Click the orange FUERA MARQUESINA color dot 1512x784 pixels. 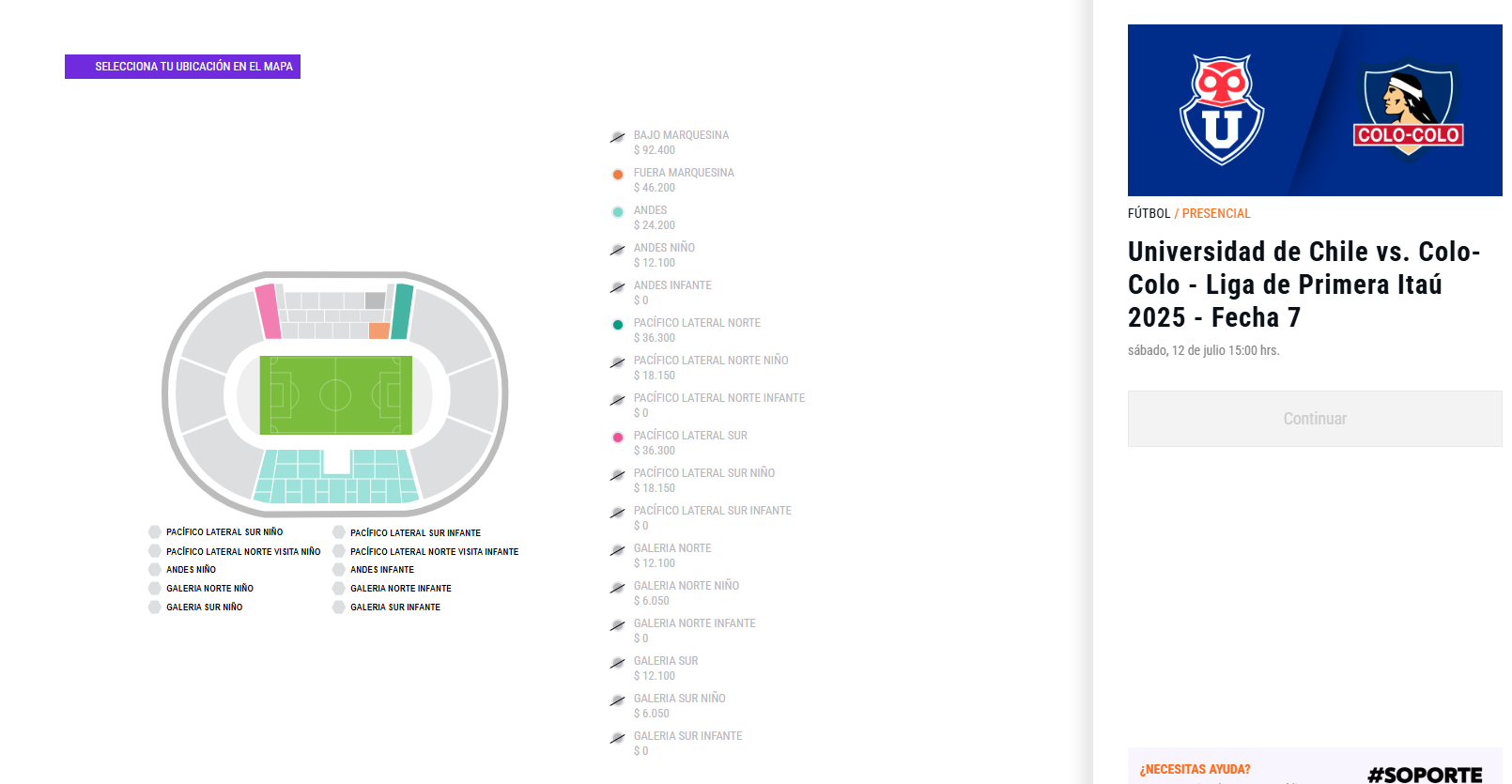(618, 175)
